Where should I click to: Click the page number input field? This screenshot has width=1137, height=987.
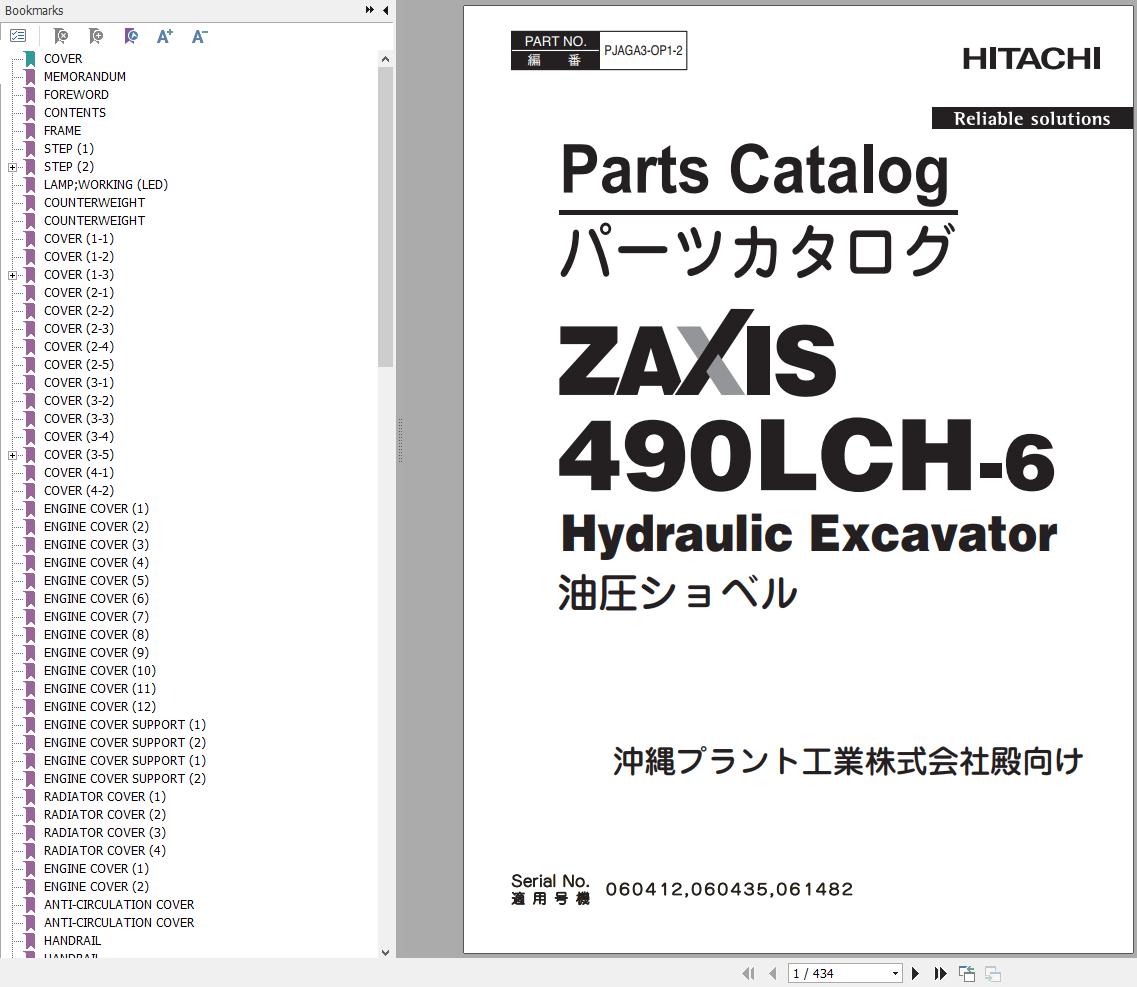coord(839,973)
